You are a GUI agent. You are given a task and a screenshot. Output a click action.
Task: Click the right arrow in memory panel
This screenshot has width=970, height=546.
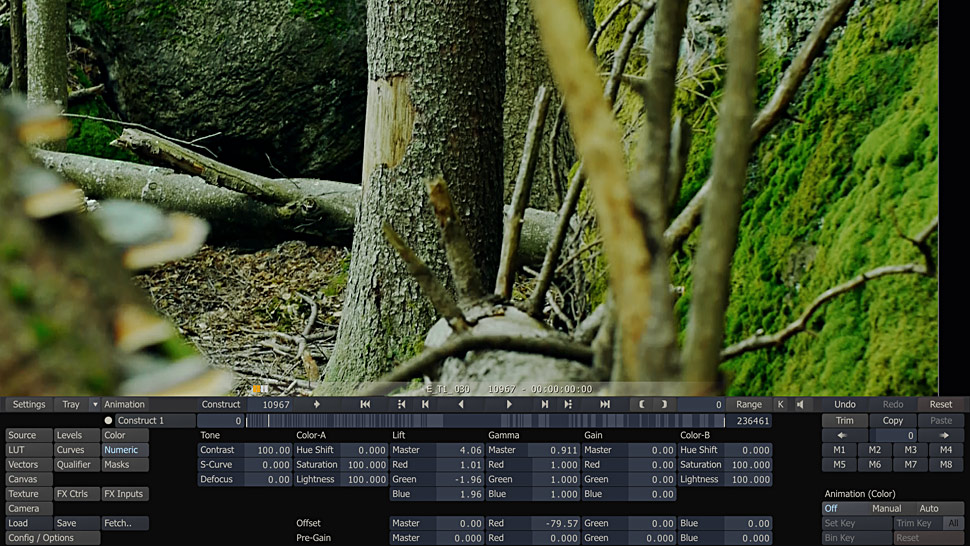click(945, 436)
